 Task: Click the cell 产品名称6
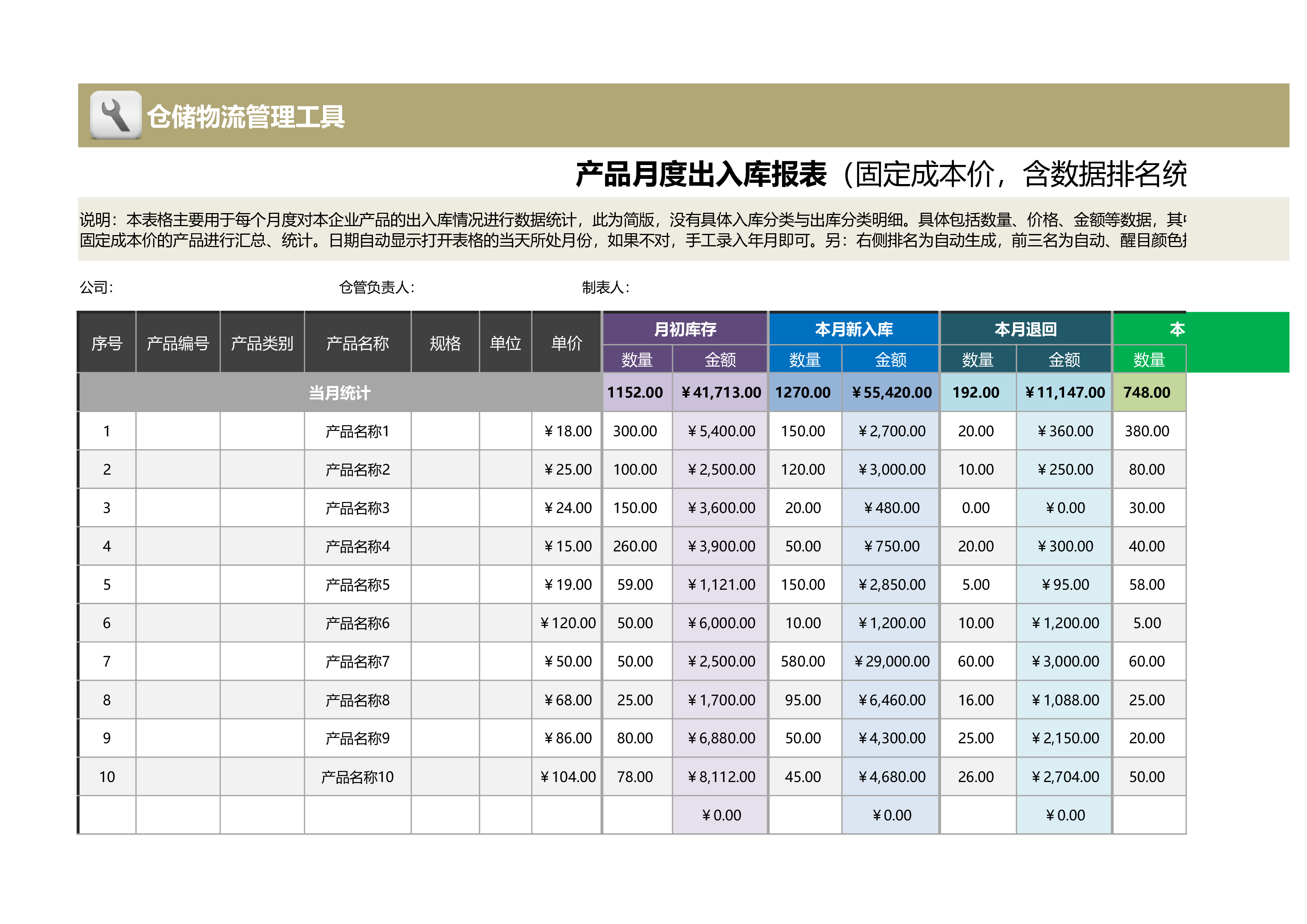(x=358, y=623)
